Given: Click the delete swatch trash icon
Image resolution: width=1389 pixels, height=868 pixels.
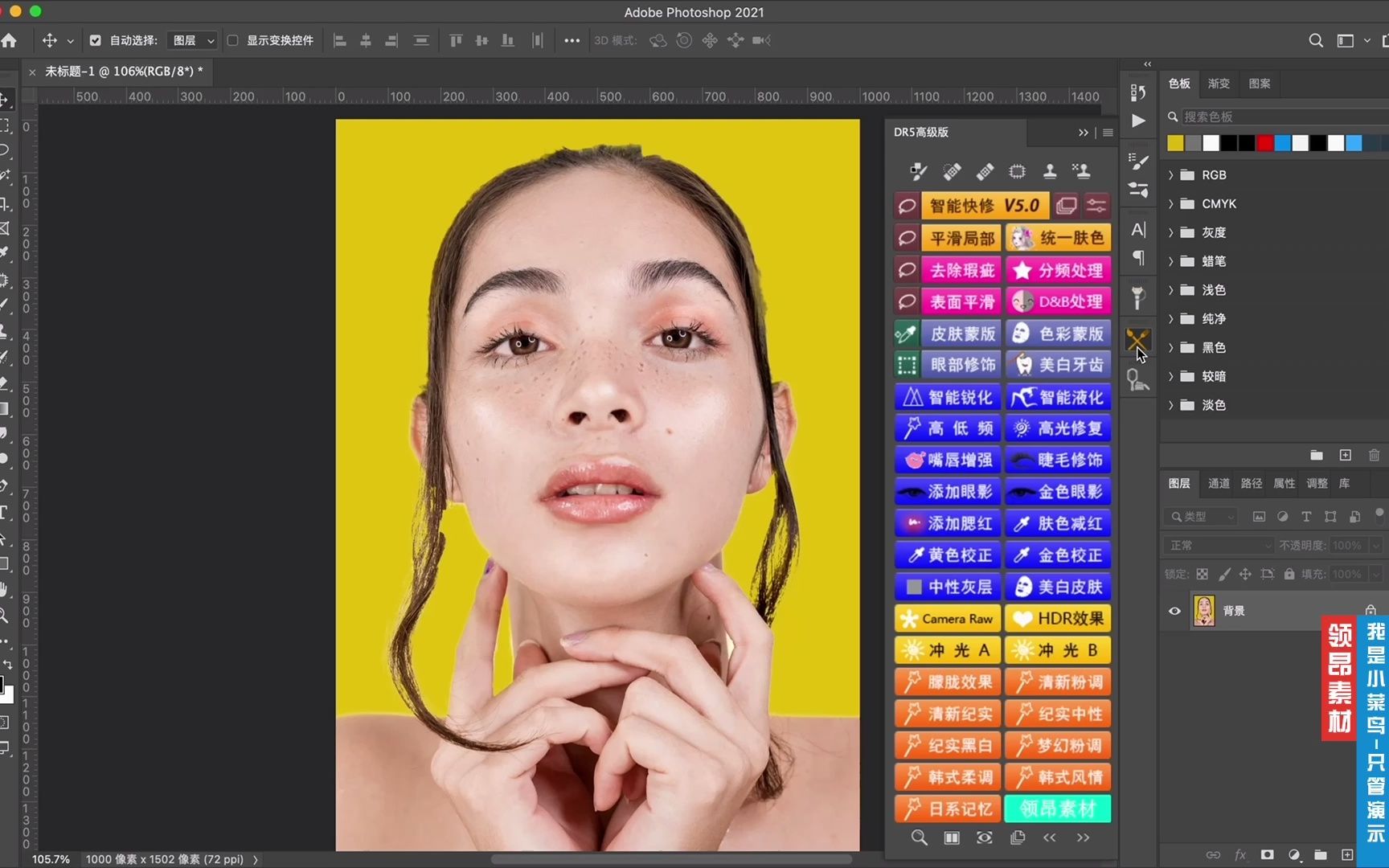Looking at the screenshot, I should click(1374, 455).
